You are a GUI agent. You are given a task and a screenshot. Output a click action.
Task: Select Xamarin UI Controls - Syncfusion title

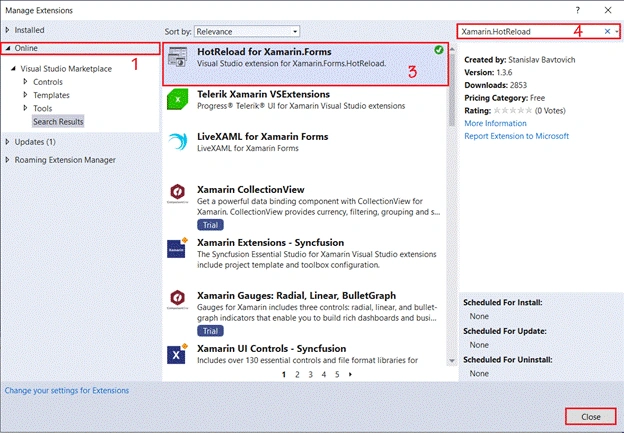[271, 348]
